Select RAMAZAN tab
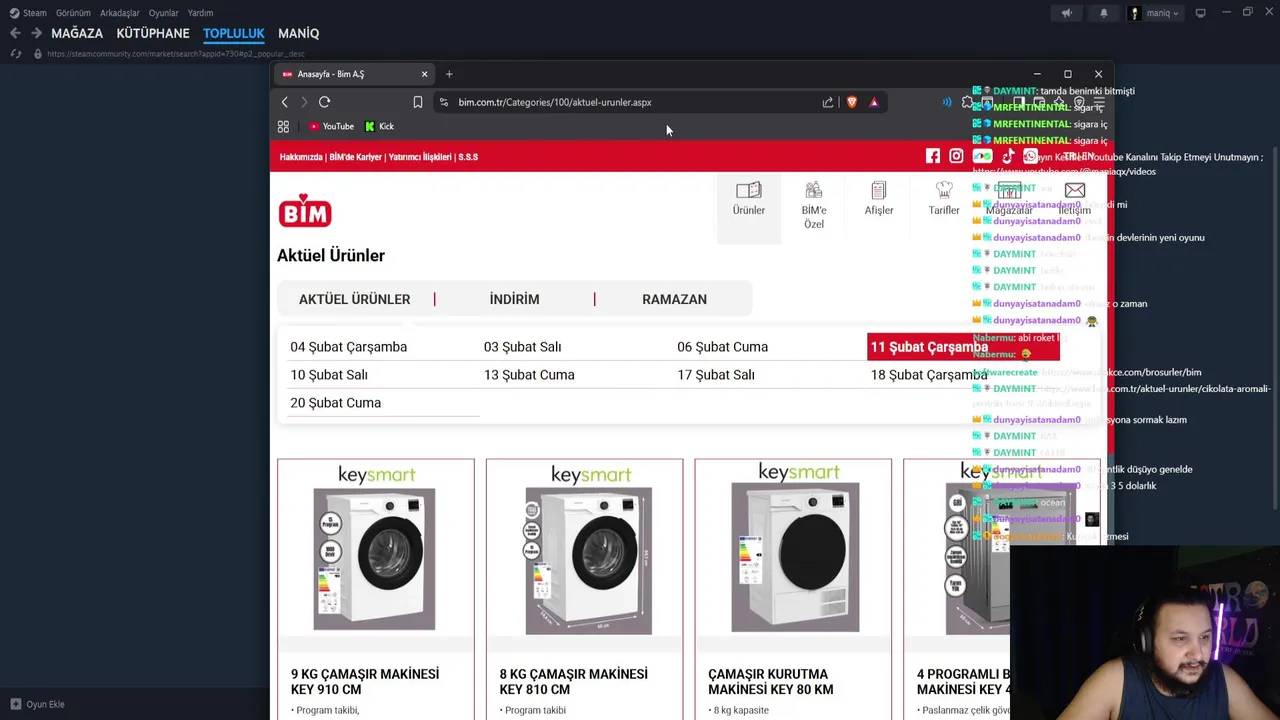Viewport: 1280px width, 720px height. [674, 299]
